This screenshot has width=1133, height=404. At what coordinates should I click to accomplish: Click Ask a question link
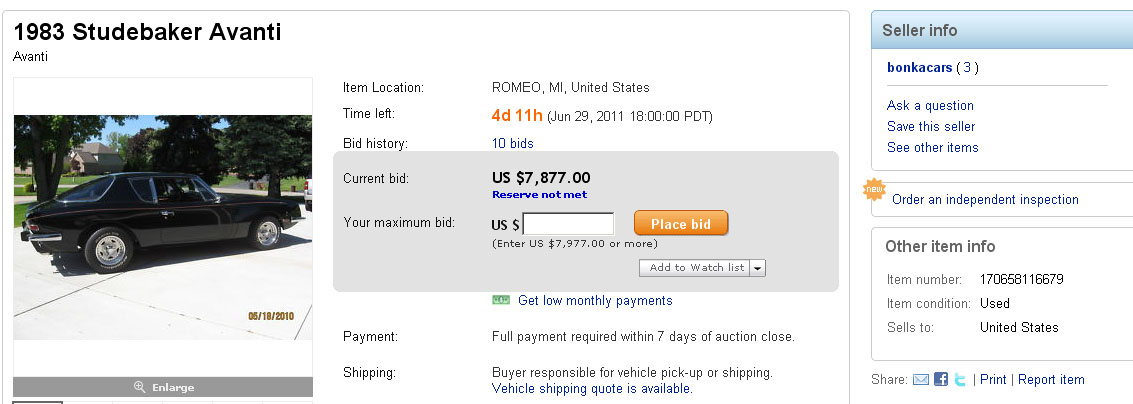tap(930, 105)
